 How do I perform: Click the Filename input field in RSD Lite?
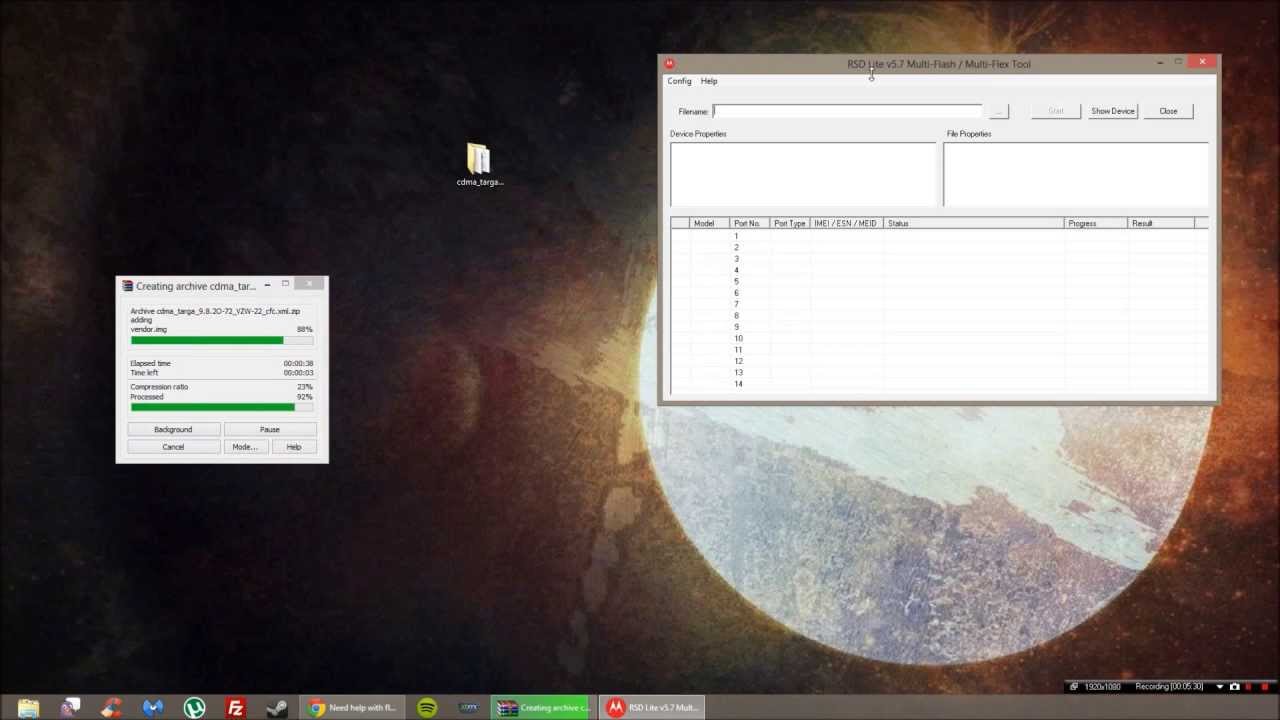(847, 111)
